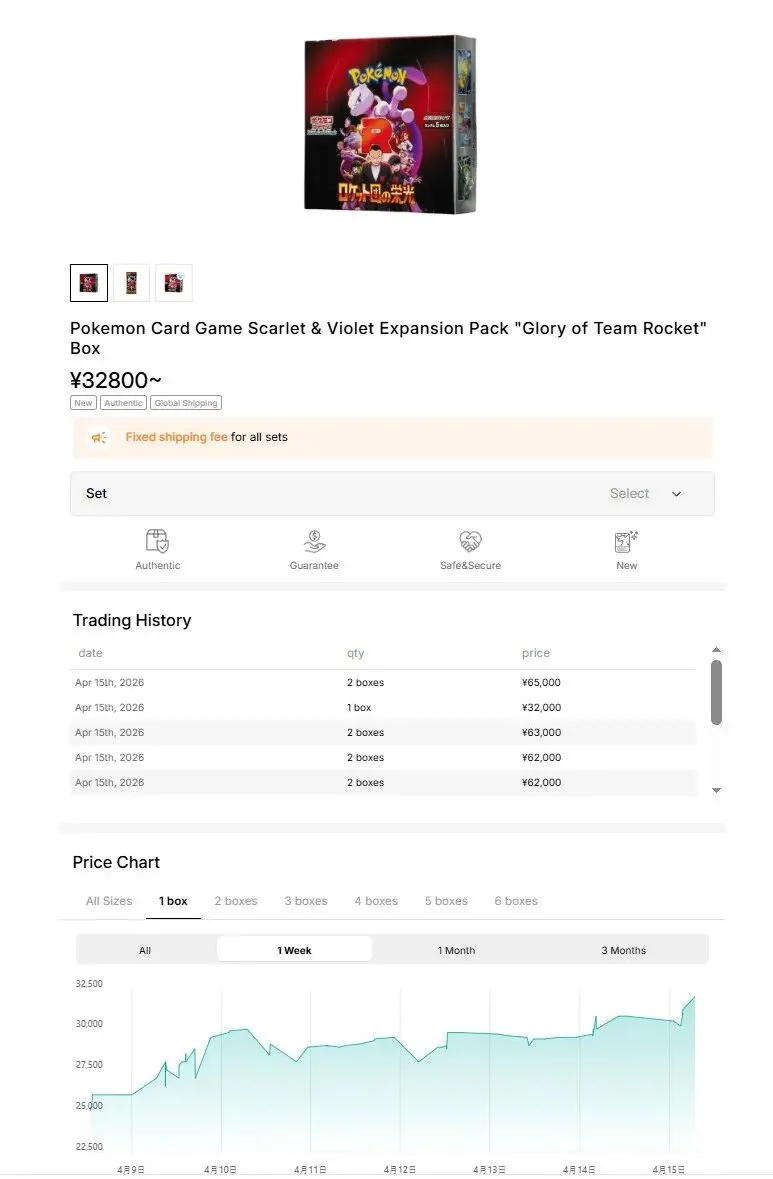Select the 6 boxes price tab
This screenshot has width=773, height=1179.
(x=516, y=901)
